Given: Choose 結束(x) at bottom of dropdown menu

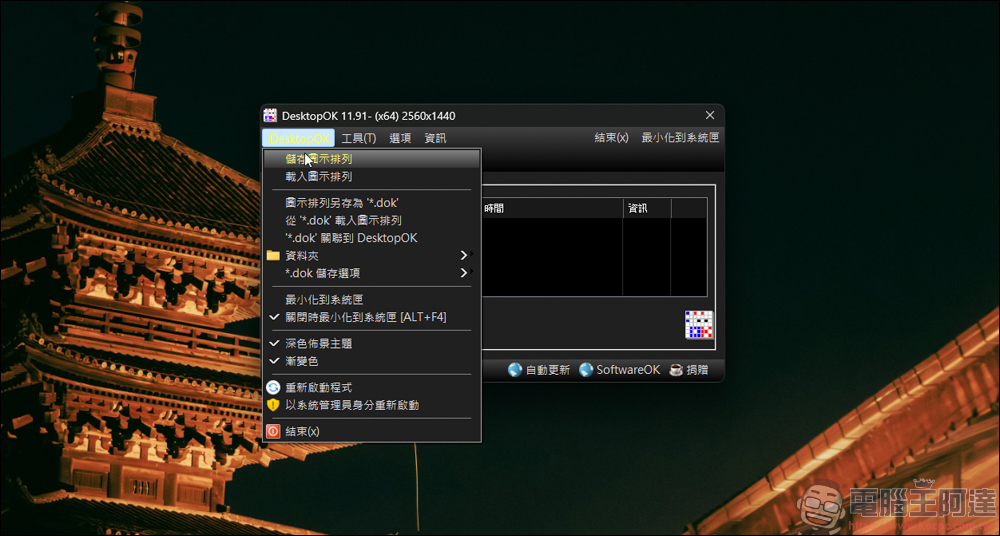Looking at the screenshot, I should point(372,431).
